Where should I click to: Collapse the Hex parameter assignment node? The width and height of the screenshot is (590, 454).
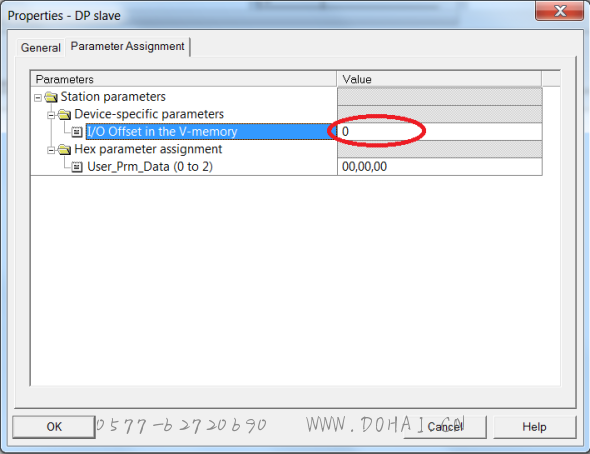click(51, 150)
